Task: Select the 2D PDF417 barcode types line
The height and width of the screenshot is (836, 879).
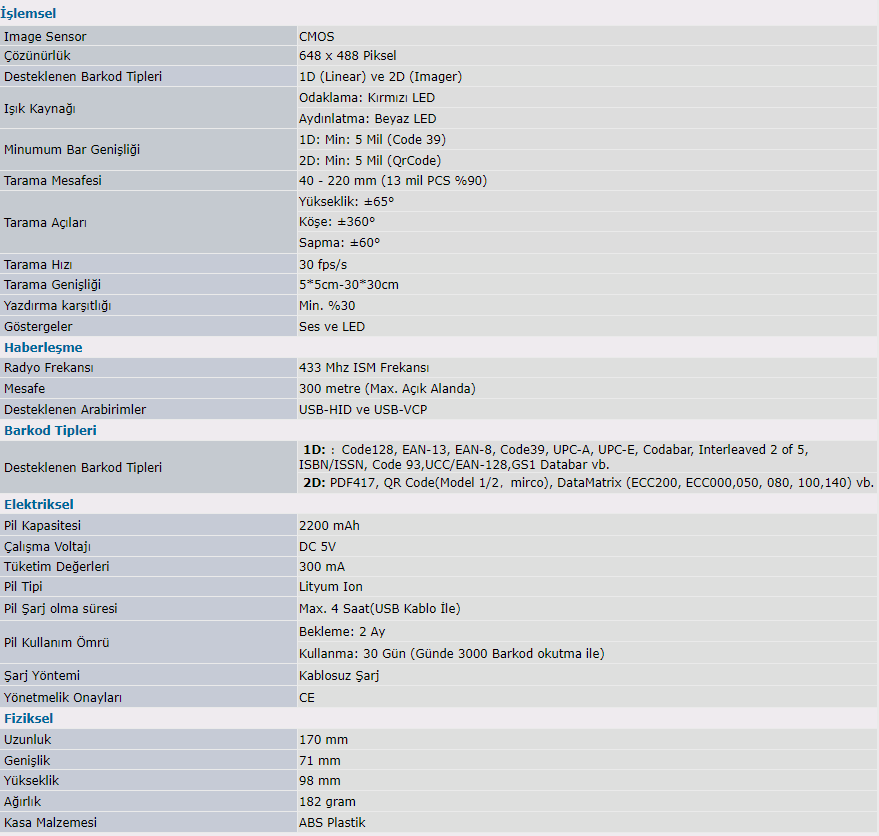Action: [588, 482]
